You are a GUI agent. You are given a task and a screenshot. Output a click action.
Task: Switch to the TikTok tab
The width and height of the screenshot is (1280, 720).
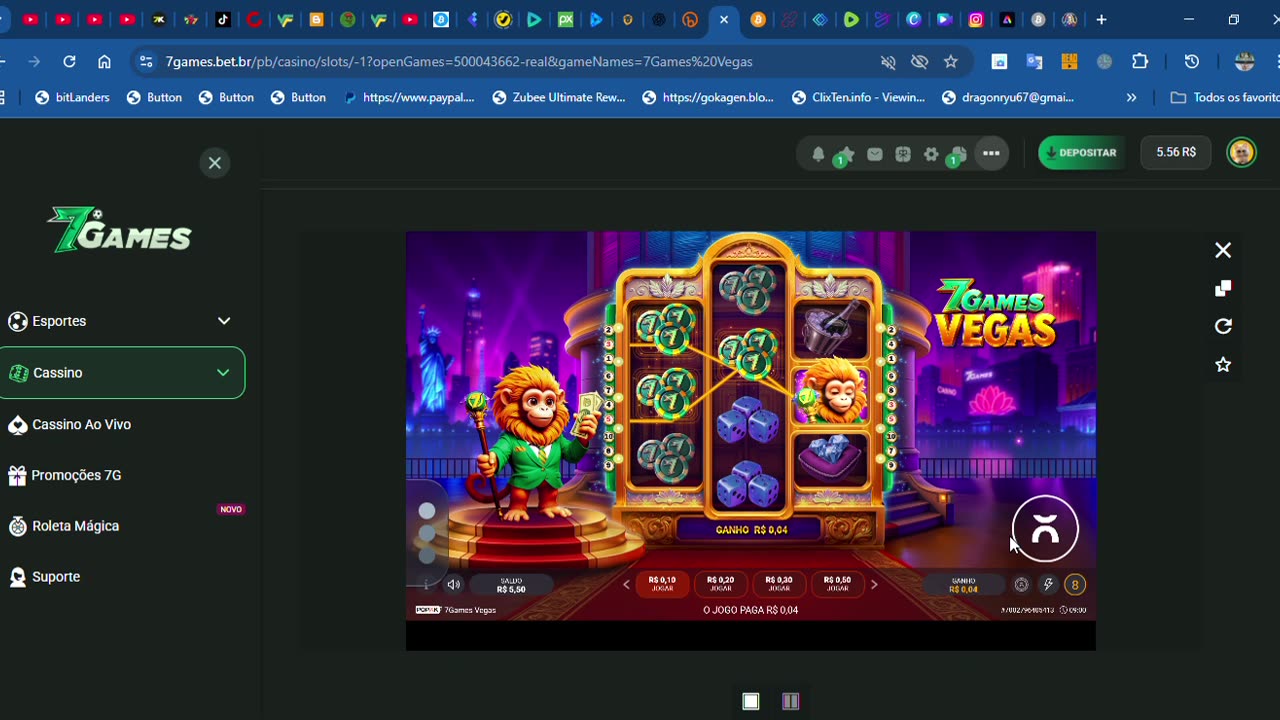tap(222, 20)
